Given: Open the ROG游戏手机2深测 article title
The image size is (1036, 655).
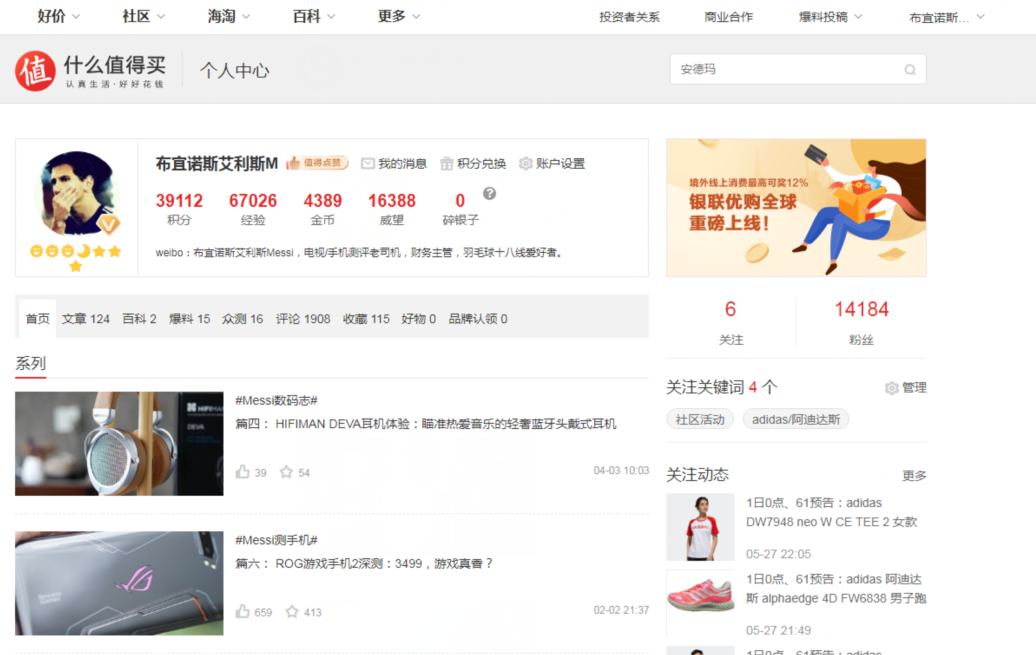Looking at the screenshot, I should (x=384, y=563).
